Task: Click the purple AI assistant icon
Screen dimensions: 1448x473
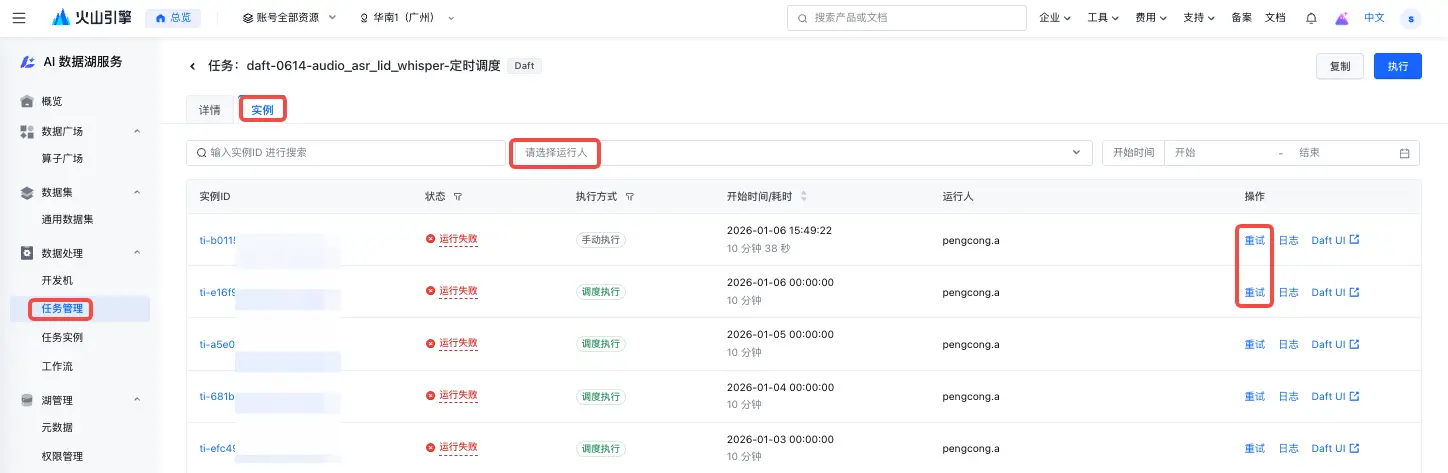Action: [1342, 18]
